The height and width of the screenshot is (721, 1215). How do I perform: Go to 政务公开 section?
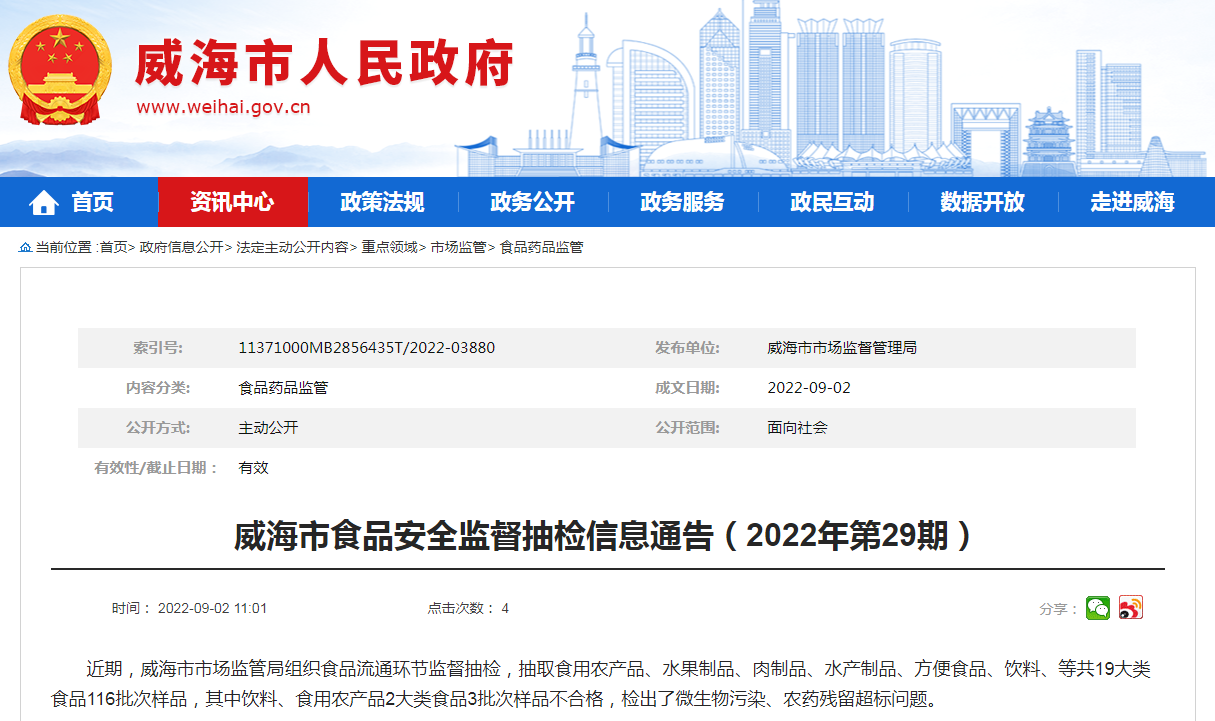click(532, 202)
